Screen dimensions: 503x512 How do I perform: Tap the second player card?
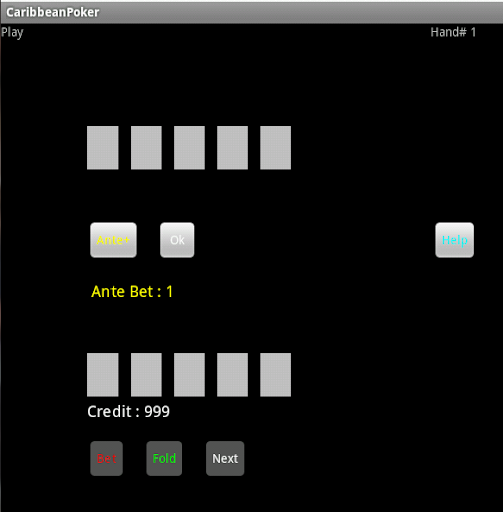tap(146, 375)
